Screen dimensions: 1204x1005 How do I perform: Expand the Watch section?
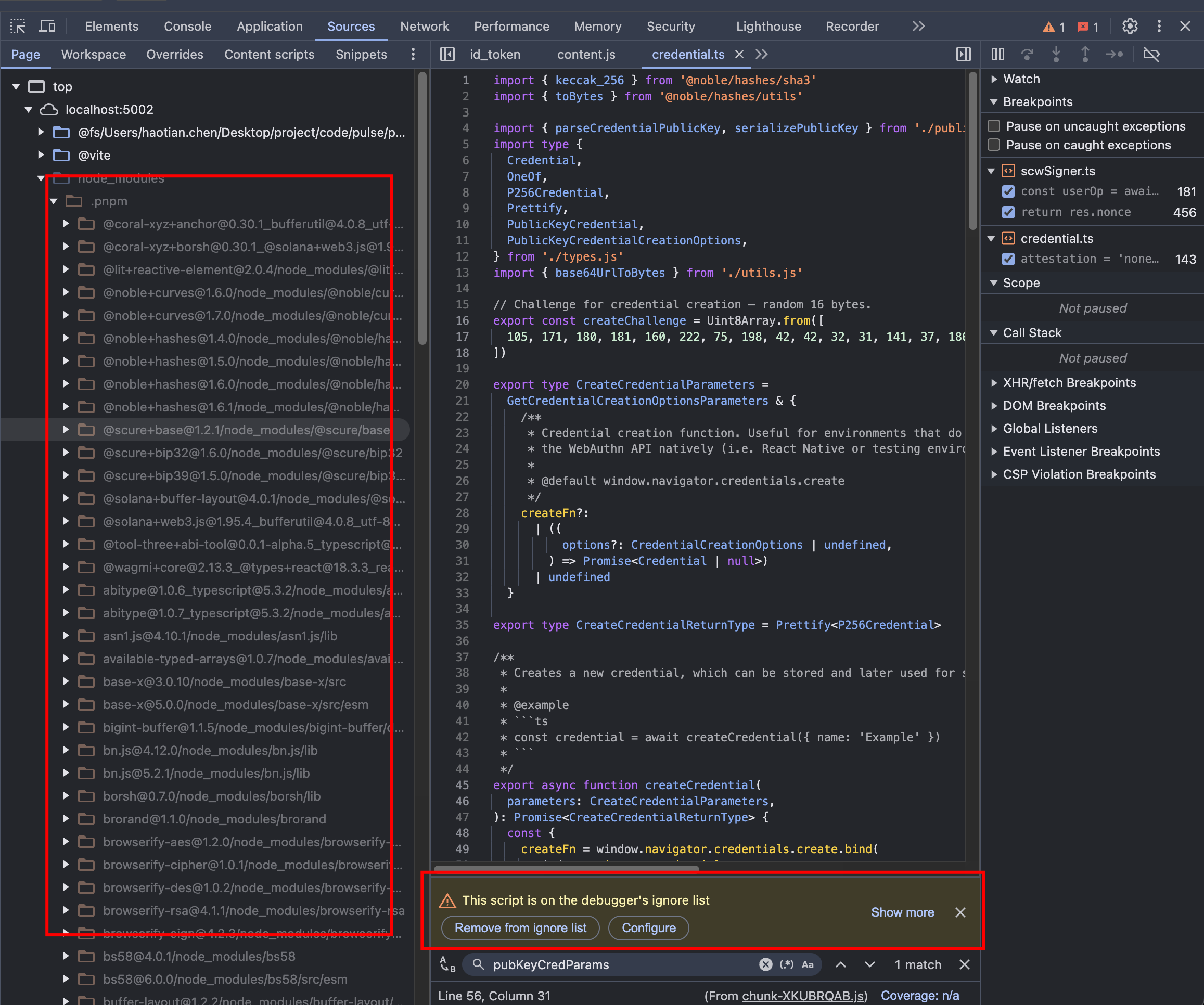pos(994,79)
